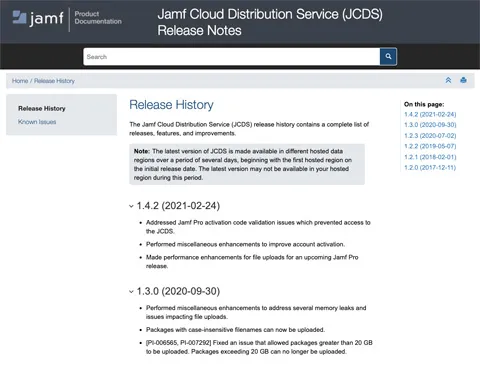Click the bullet about activation code validation issues
This screenshot has height=371, width=480.
(x=258, y=227)
